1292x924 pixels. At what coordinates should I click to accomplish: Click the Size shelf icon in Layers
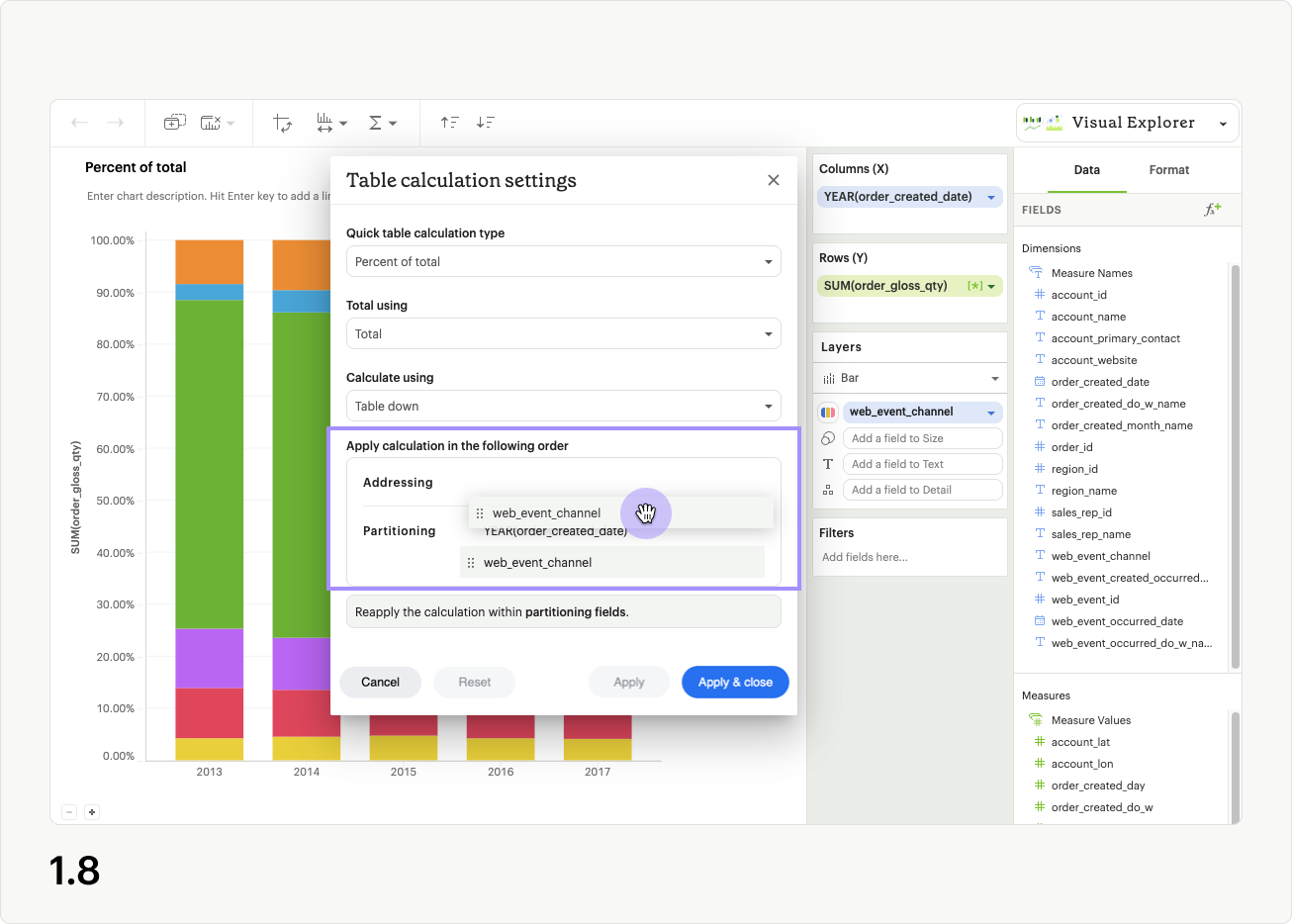[x=829, y=437]
